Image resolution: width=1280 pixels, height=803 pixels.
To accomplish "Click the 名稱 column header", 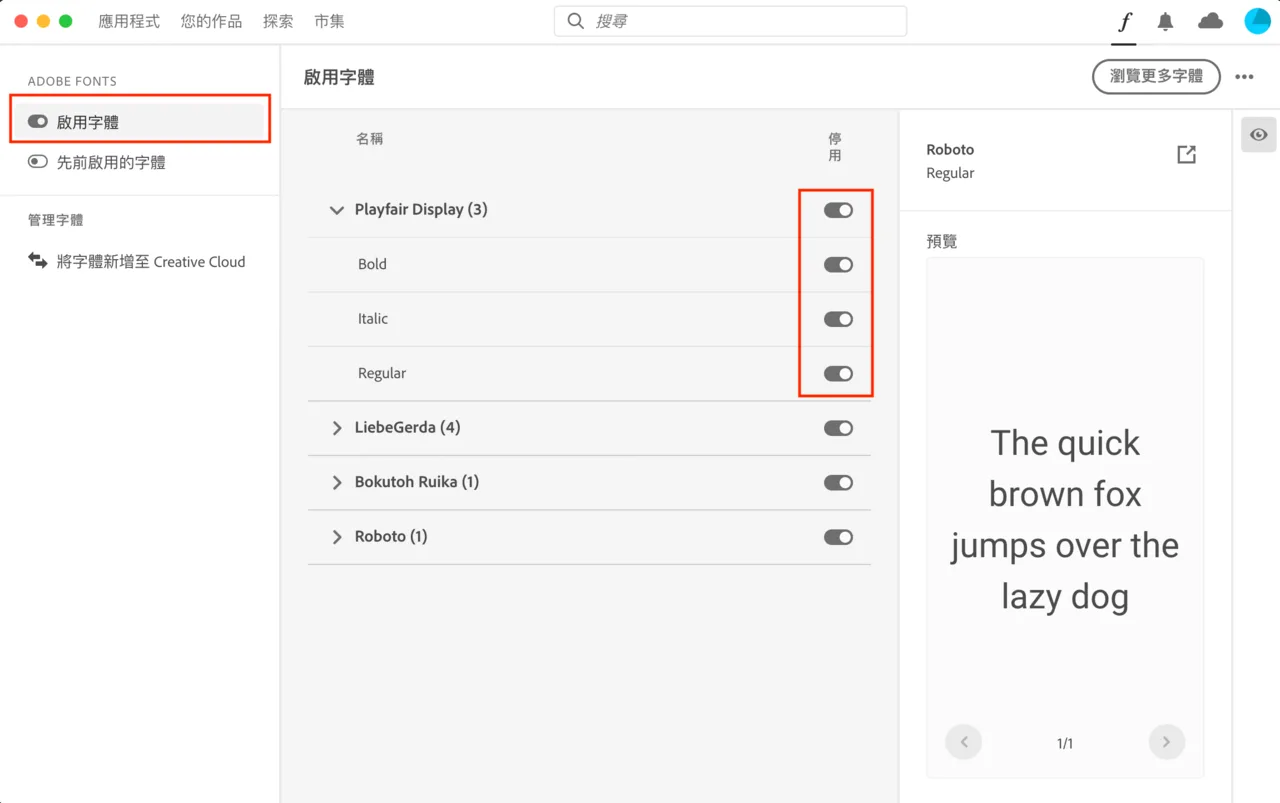I will tap(369, 139).
